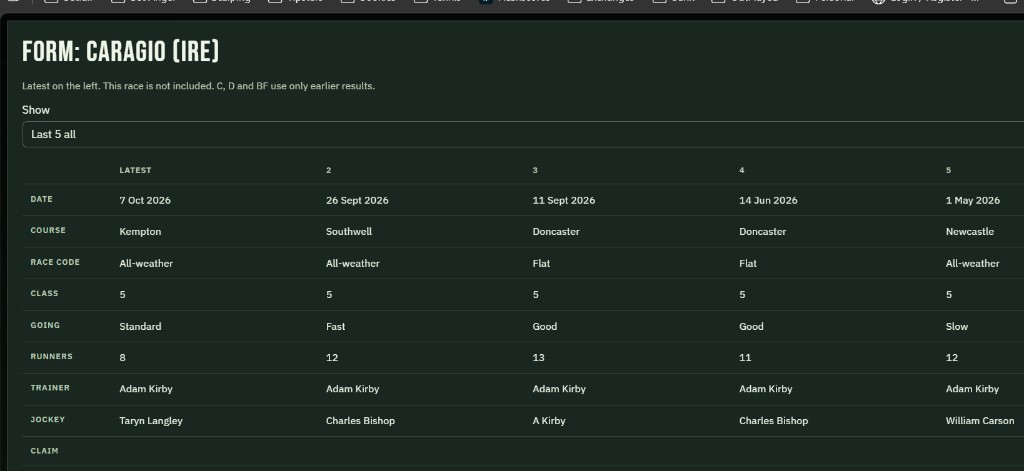Screen dimensions: 1024x471
Task: Click the JOCKEY row label
Action: pos(48,419)
